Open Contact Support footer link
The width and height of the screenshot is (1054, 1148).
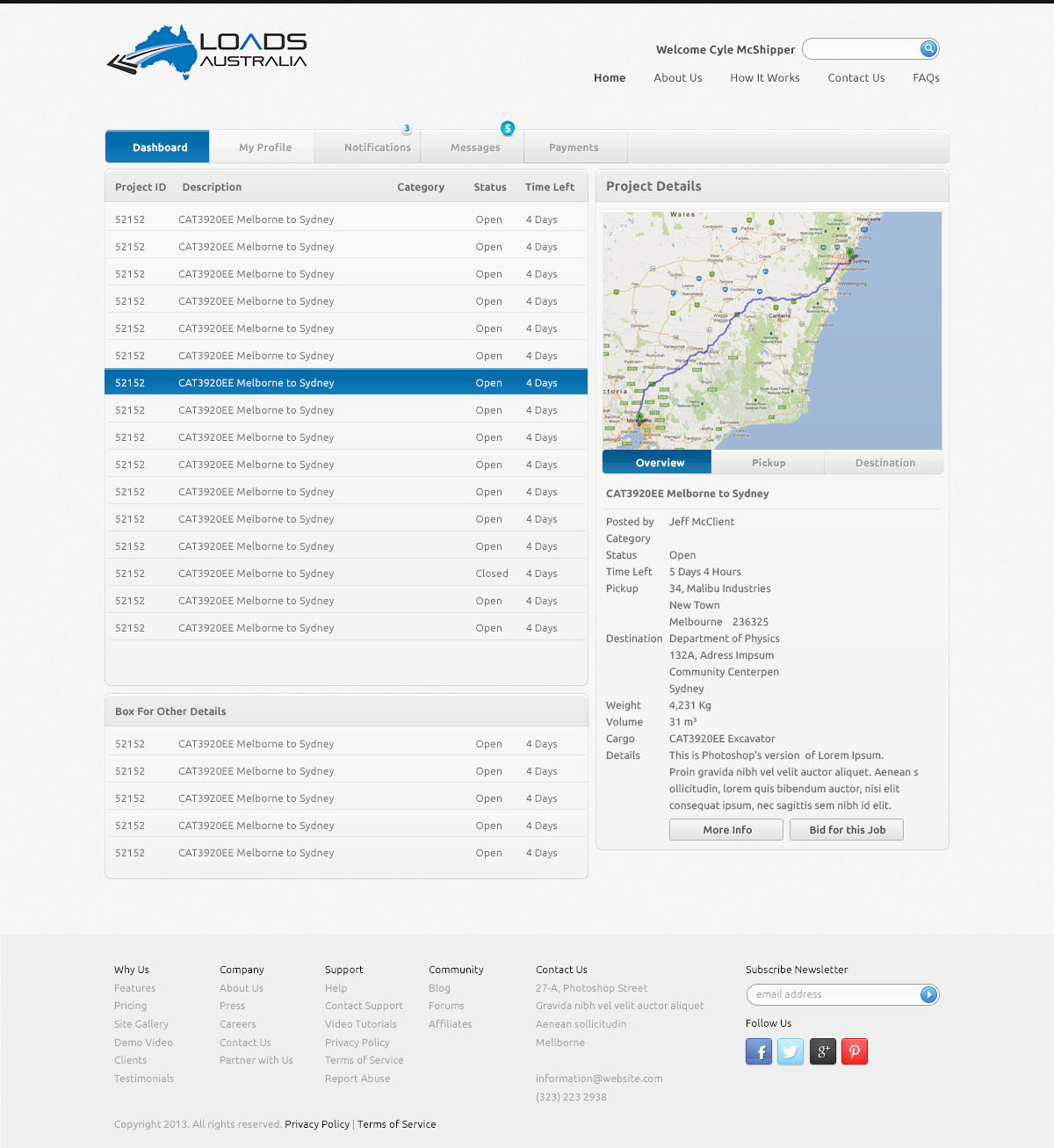pyautogui.click(x=364, y=1005)
